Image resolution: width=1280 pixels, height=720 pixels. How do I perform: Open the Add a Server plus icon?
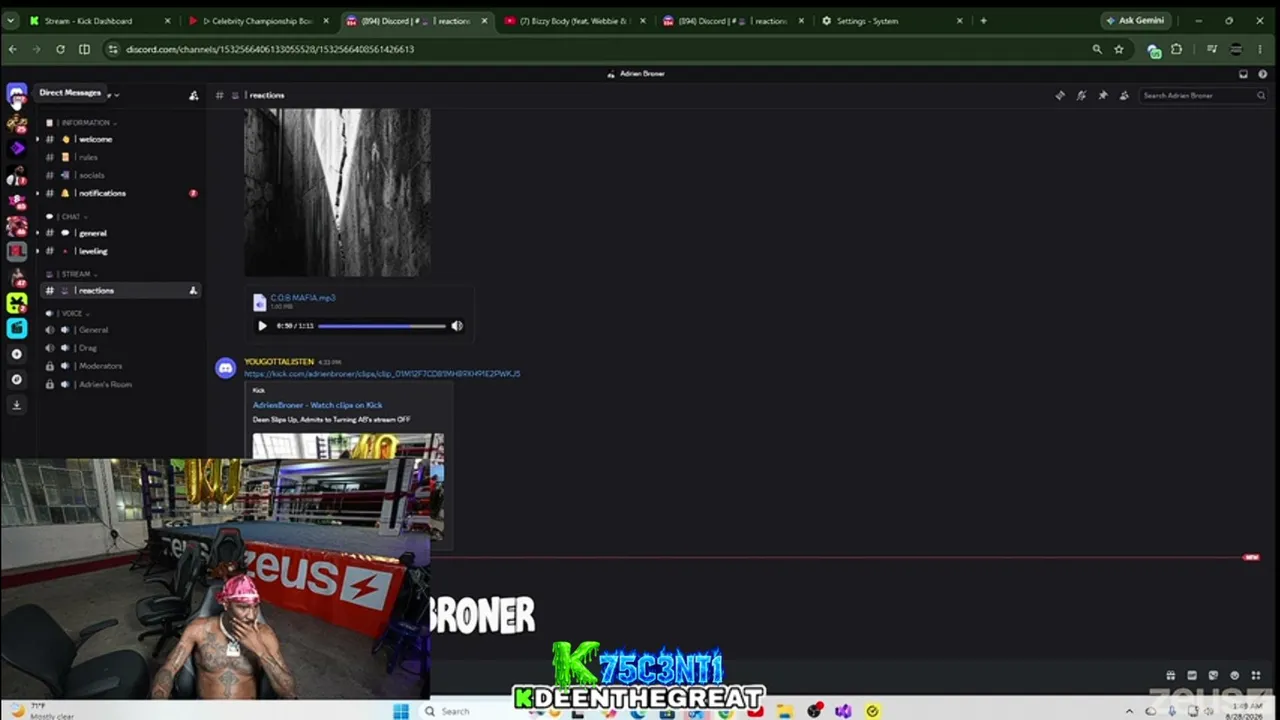point(16,354)
